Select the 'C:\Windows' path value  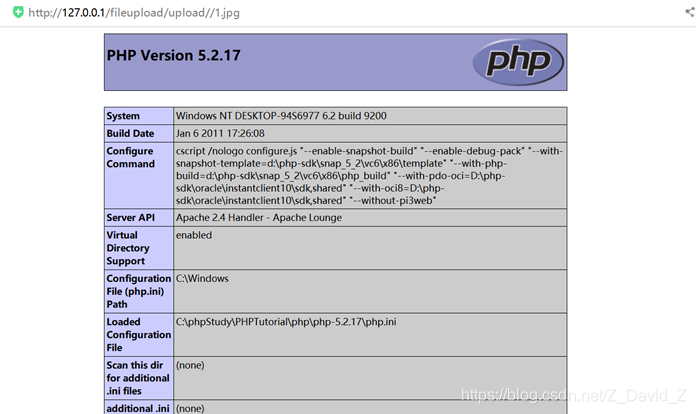coord(202,279)
